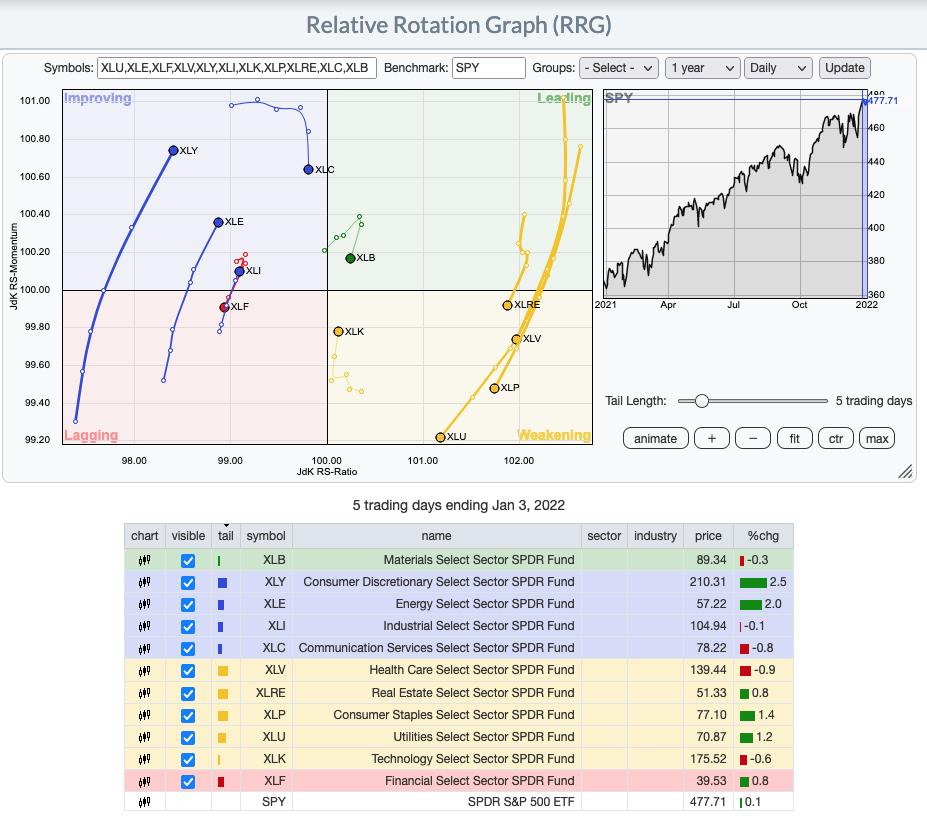
Task: Sort table by sector column
Action: (604, 536)
